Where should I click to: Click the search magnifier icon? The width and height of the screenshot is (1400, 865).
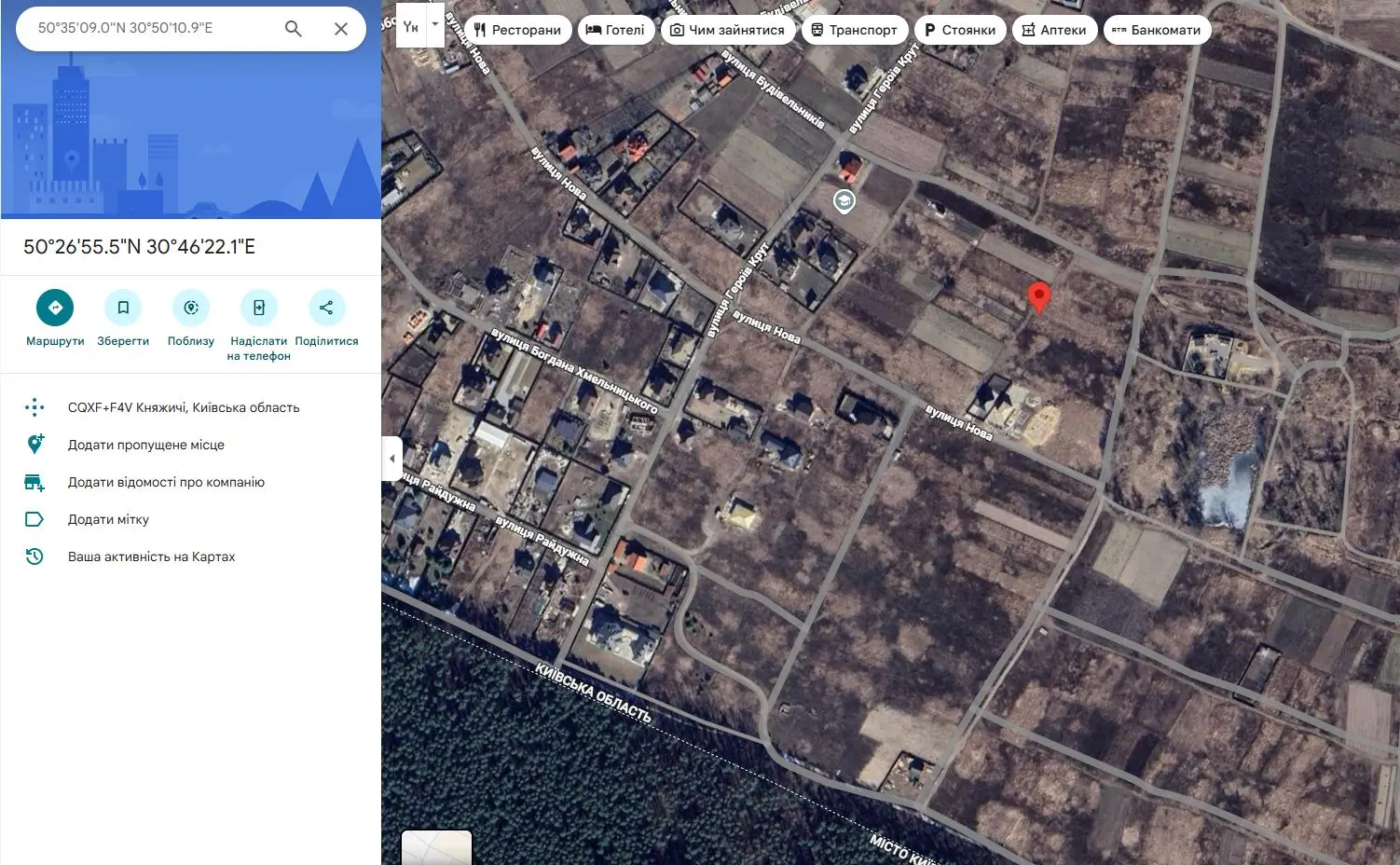click(293, 29)
